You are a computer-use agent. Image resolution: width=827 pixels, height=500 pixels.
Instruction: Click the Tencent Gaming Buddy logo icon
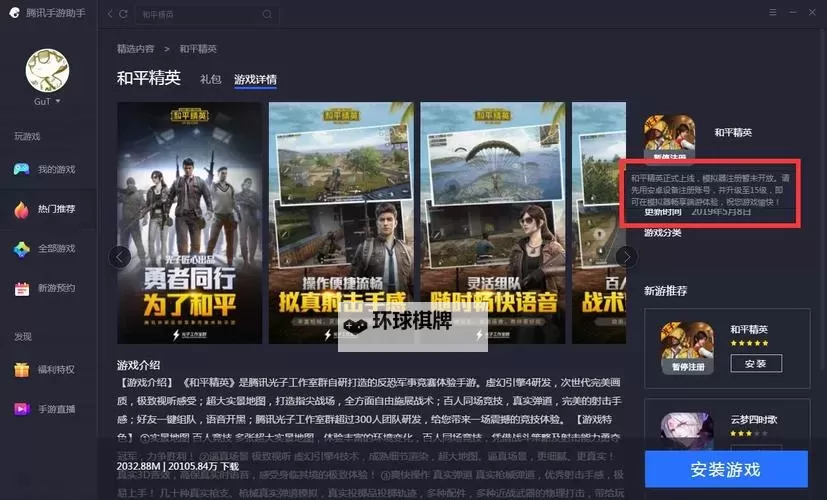pyautogui.click(x=14, y=13)
